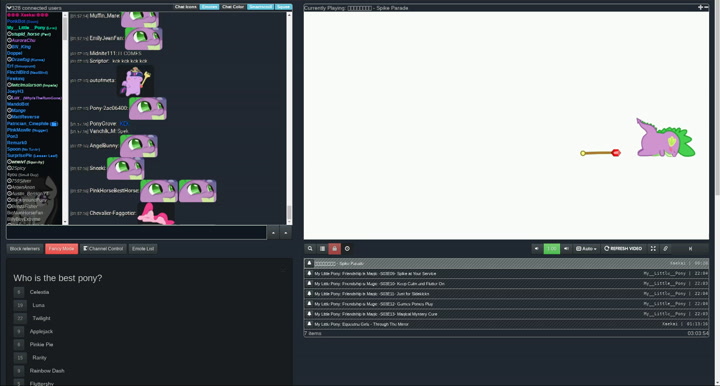720x386 pixels.
Task: Open the playlist search magnifier icon
Action: tap(310, 248)
